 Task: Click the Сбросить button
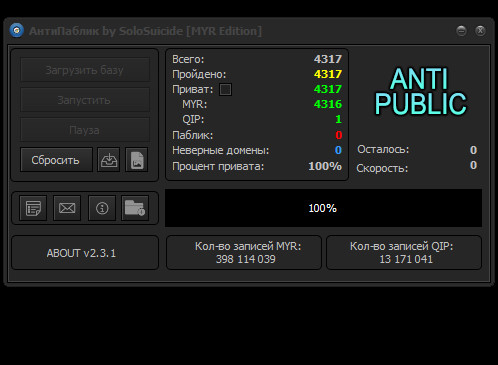(56, 160)
